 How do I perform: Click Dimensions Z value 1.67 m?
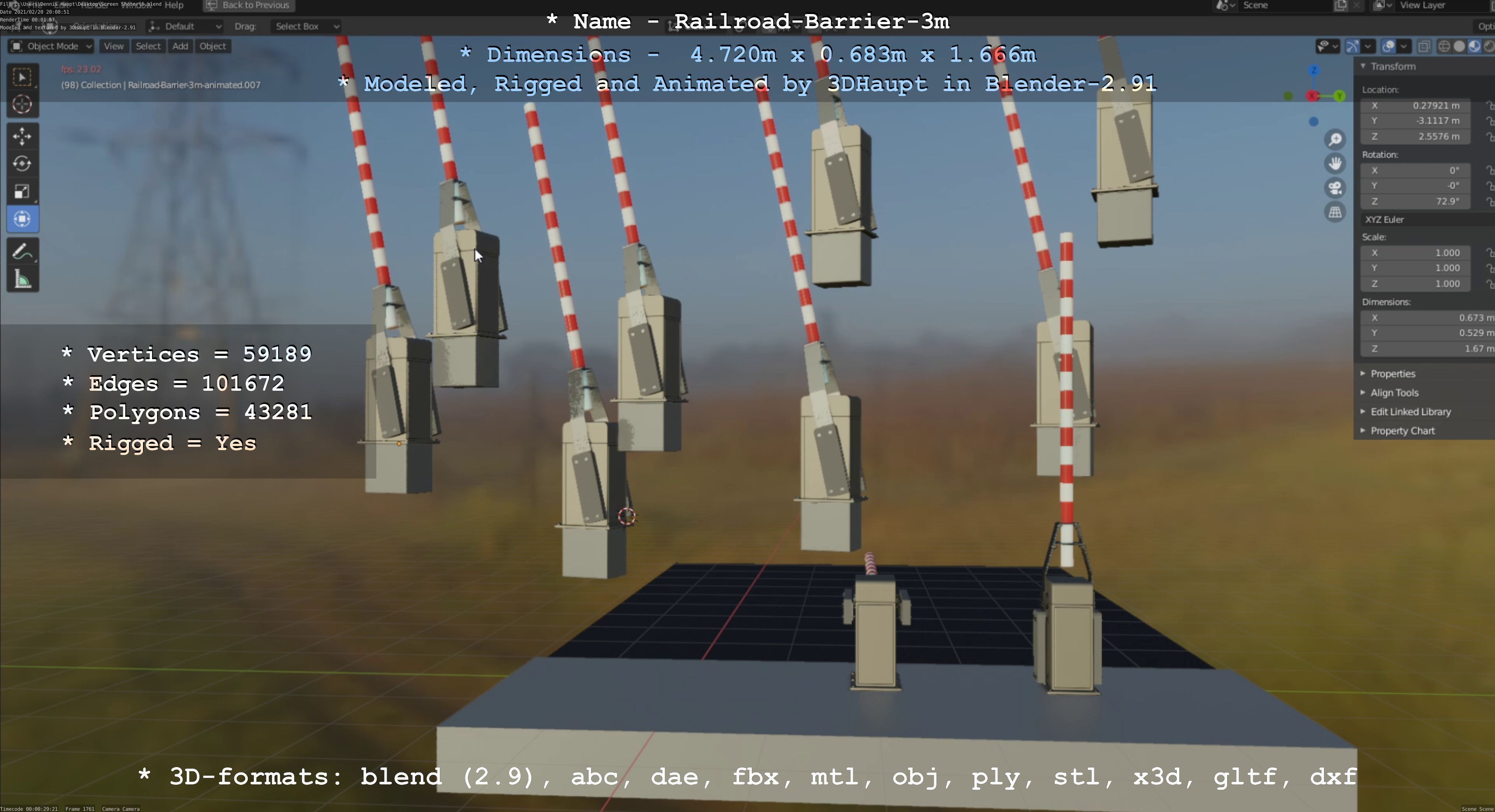pyautogui.click(x=1428, y=349)
